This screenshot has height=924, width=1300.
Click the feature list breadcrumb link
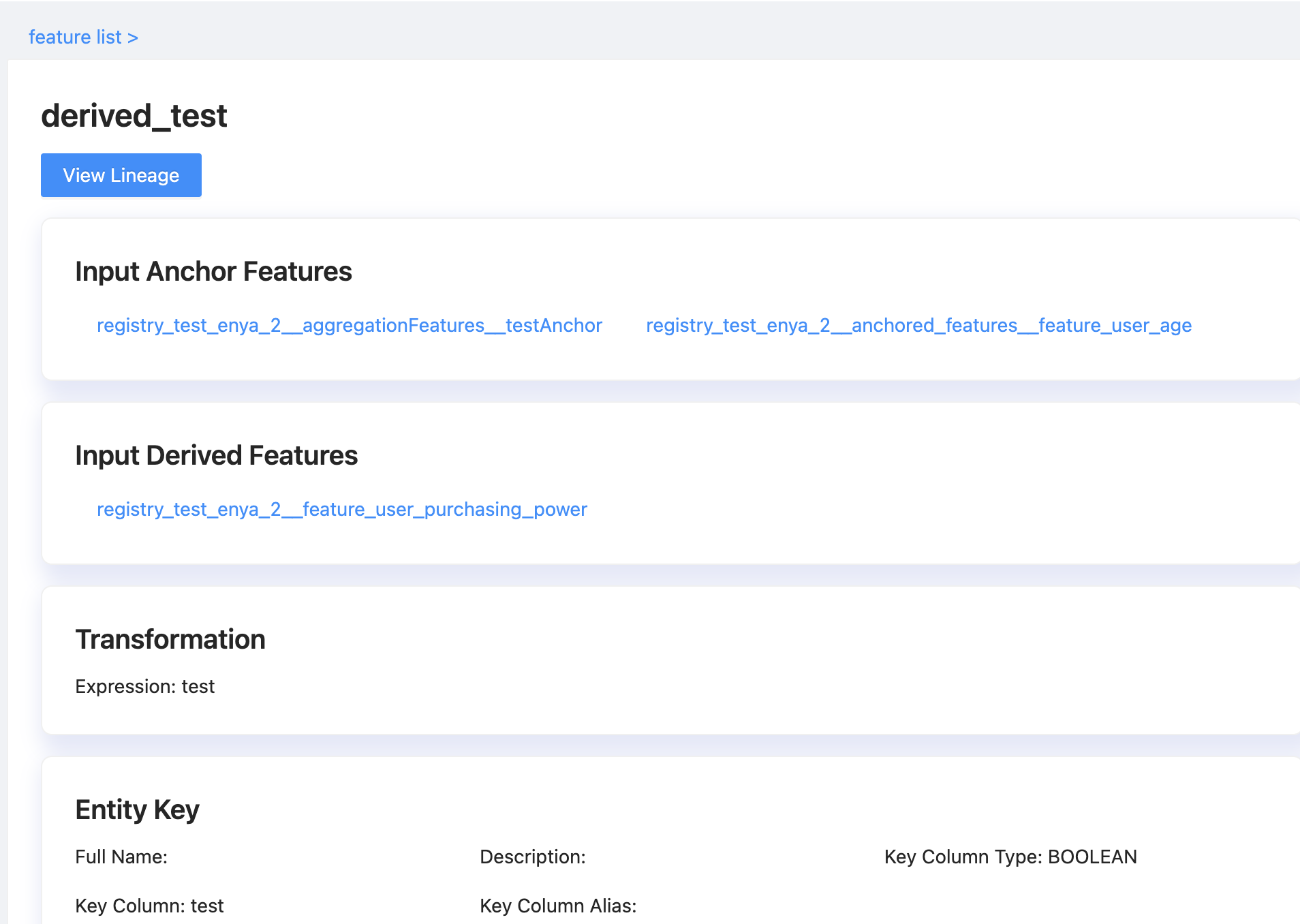[74, 37]
